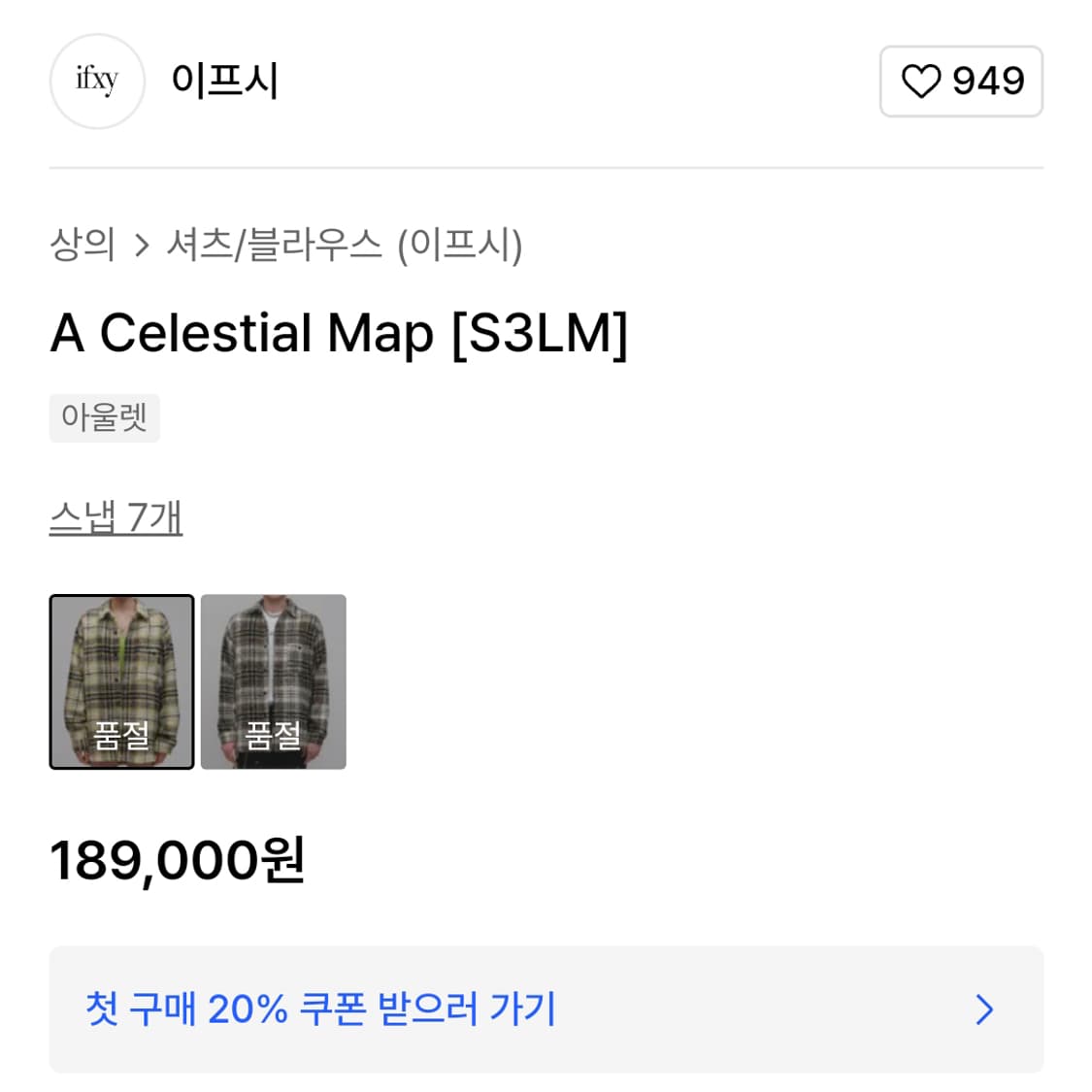The image size is (1092, 1092).
Task: Toggle the wishlist button showing 949
Action: click(960, 82)
